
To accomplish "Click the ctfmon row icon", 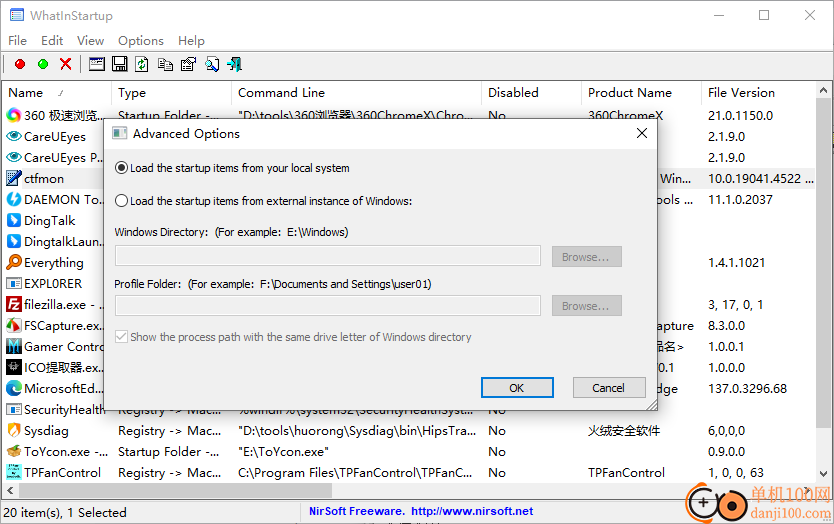I will point(14,178).
